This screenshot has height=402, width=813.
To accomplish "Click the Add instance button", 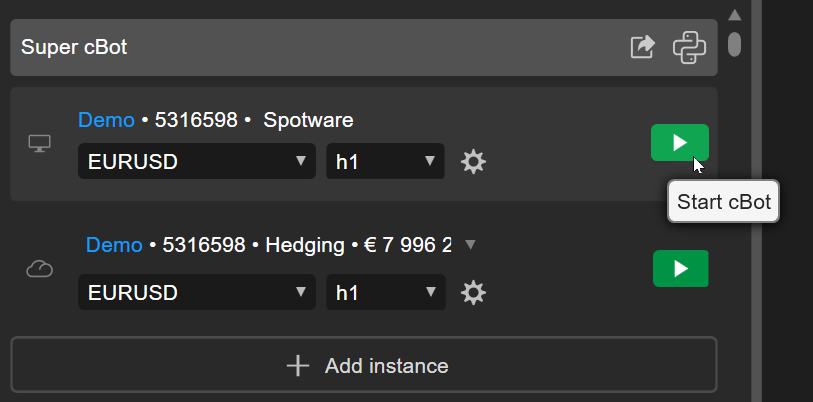I will [x=364, y=365].
